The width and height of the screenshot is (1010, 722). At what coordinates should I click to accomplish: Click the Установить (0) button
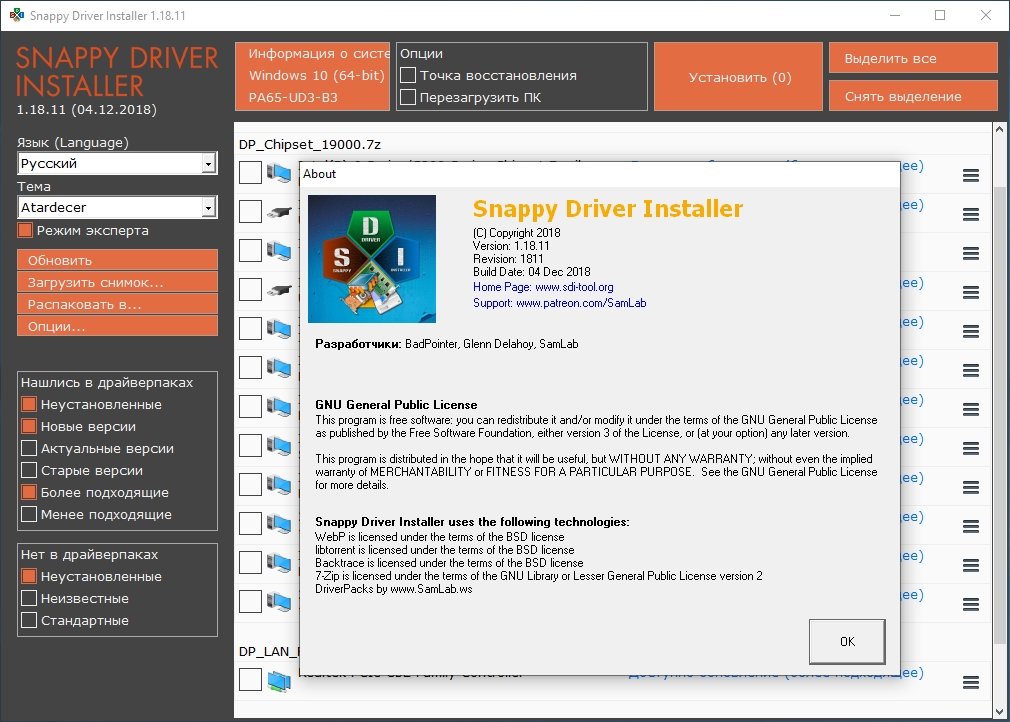(x=738, y=77)
